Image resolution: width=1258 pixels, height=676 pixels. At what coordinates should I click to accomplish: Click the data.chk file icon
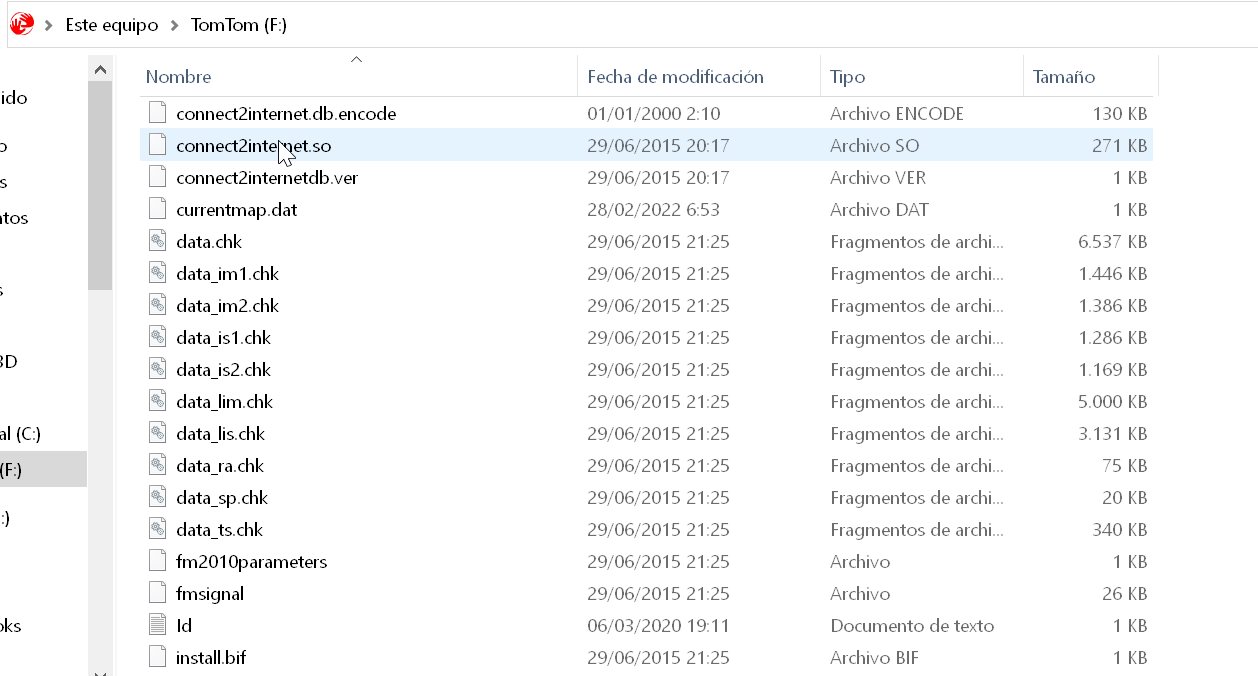click(x=155, y=241)
